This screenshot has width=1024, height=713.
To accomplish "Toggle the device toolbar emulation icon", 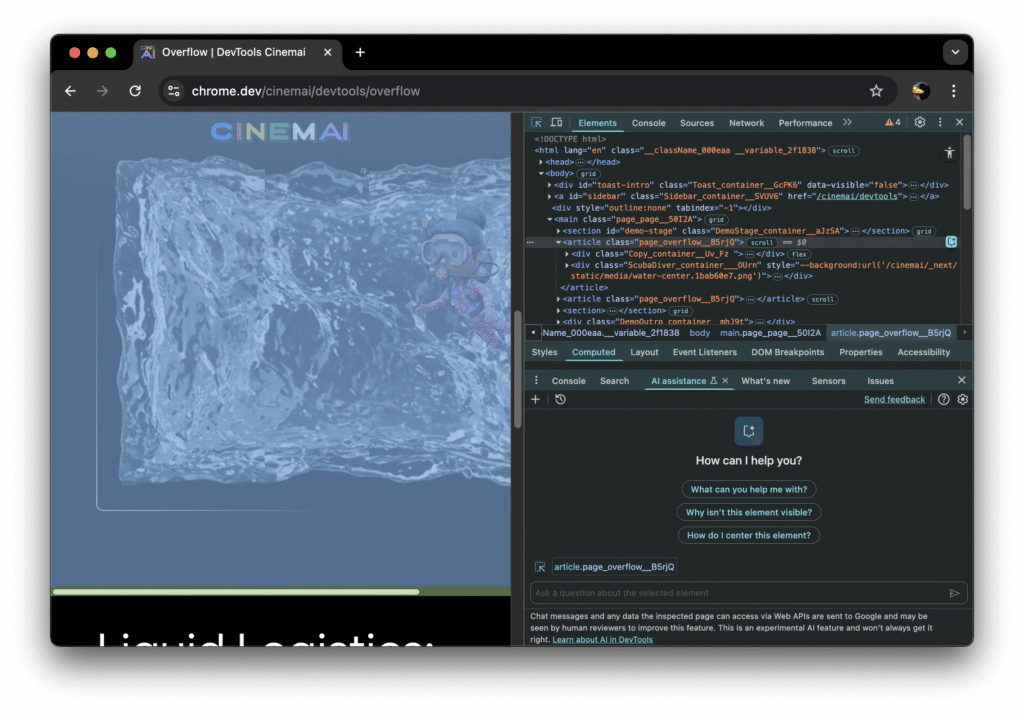I will coord(556,122).
